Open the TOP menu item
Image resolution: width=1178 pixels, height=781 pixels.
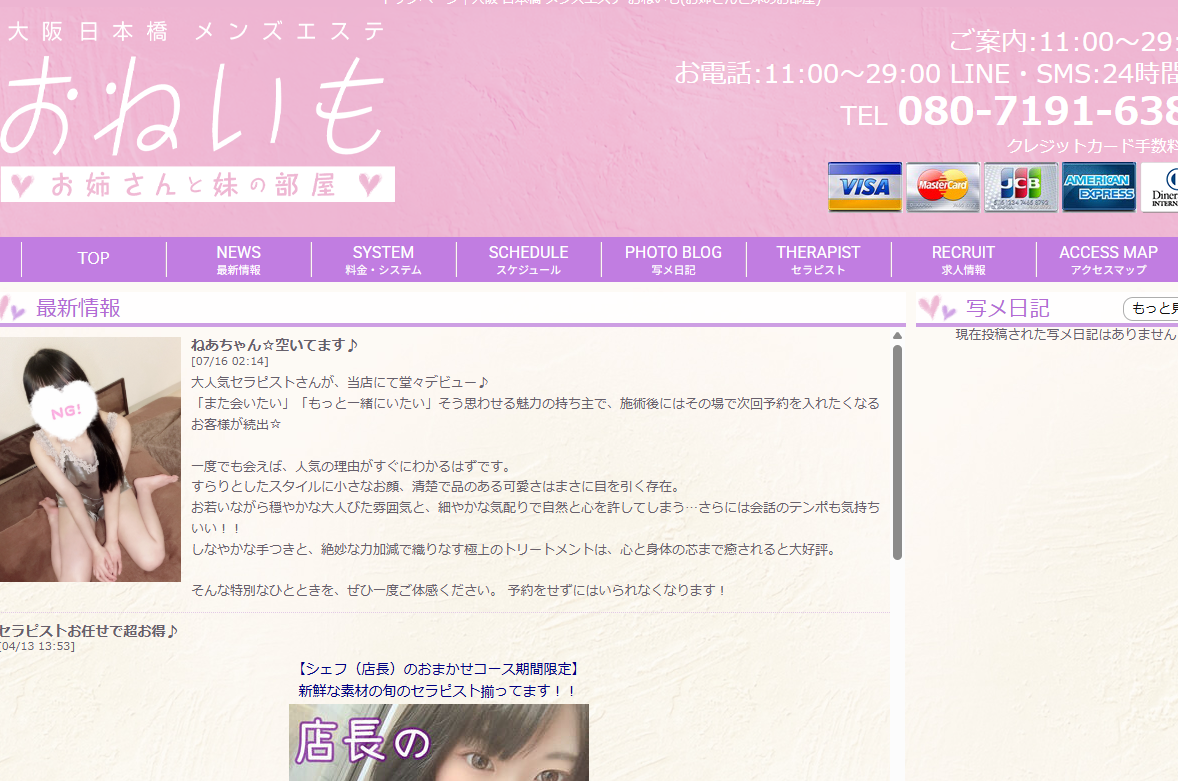click(x=93, y=259)
